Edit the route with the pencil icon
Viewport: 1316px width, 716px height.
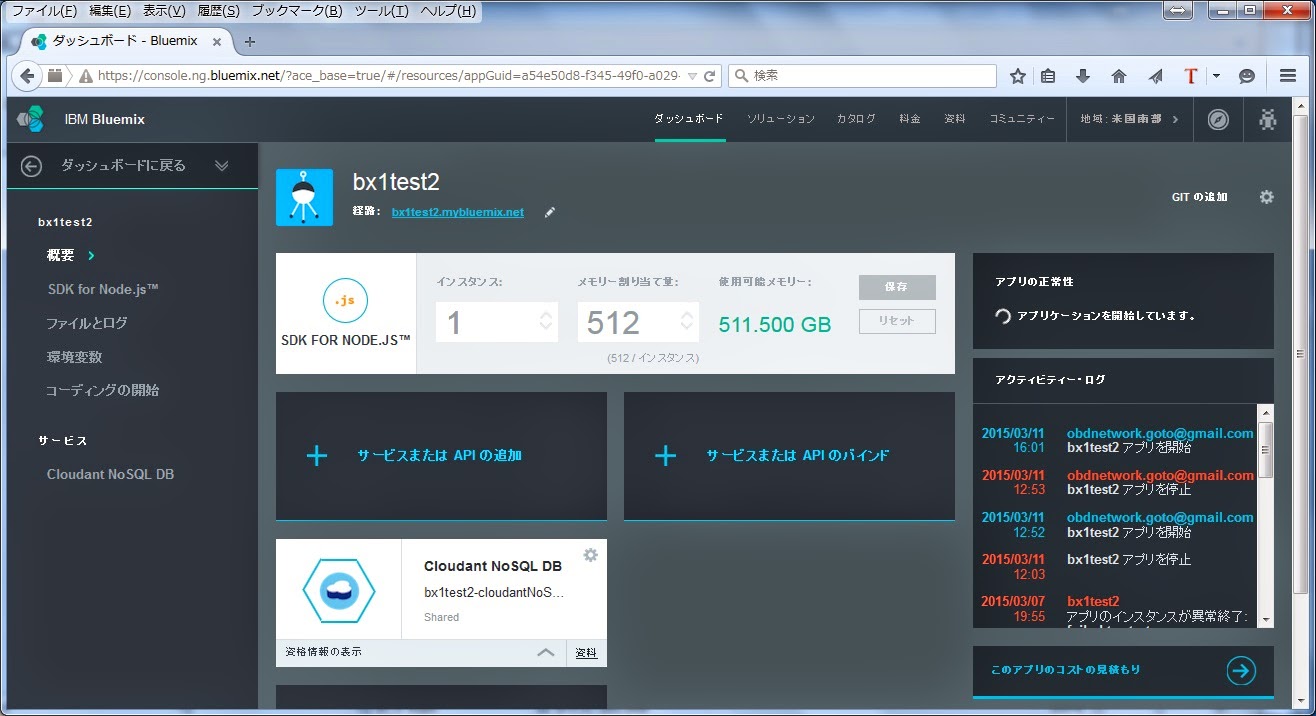[x=549, y=212]
